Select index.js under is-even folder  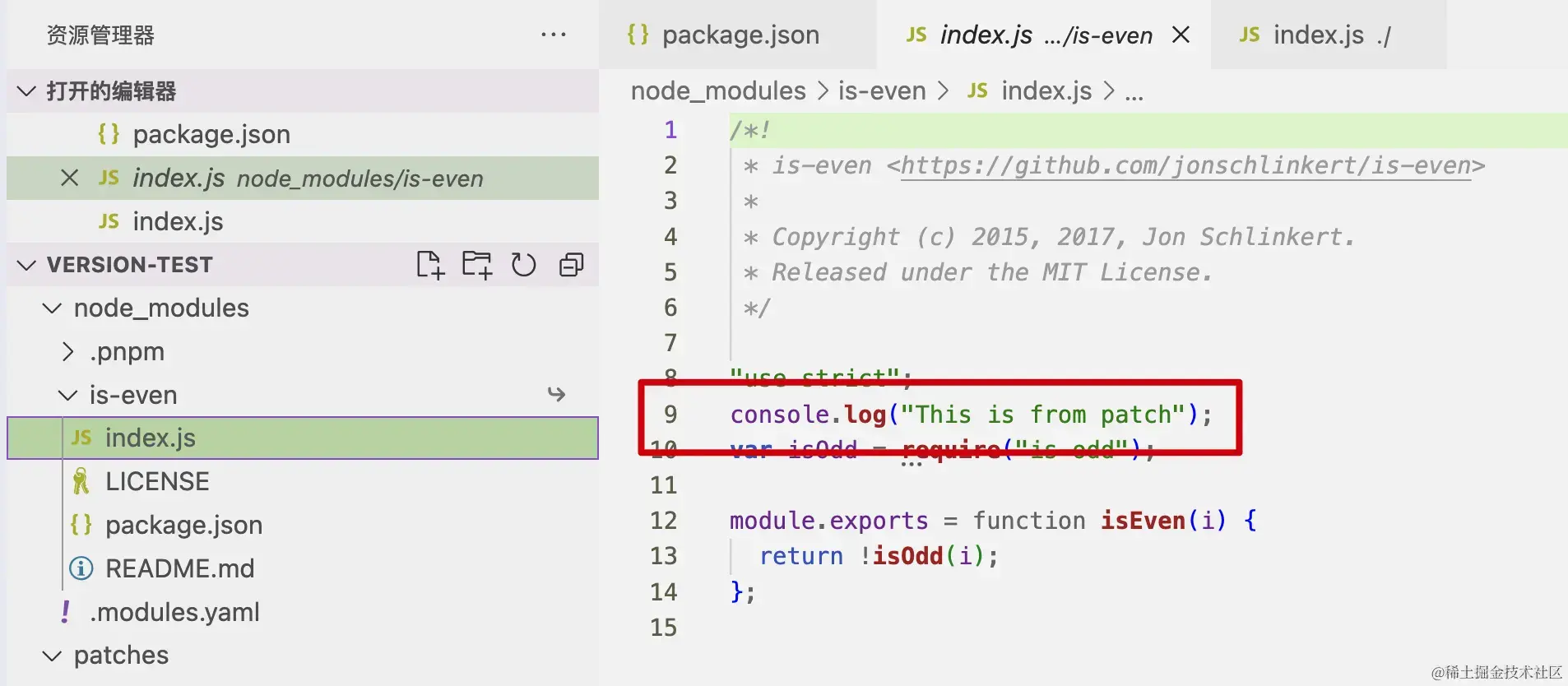[303, 438]
